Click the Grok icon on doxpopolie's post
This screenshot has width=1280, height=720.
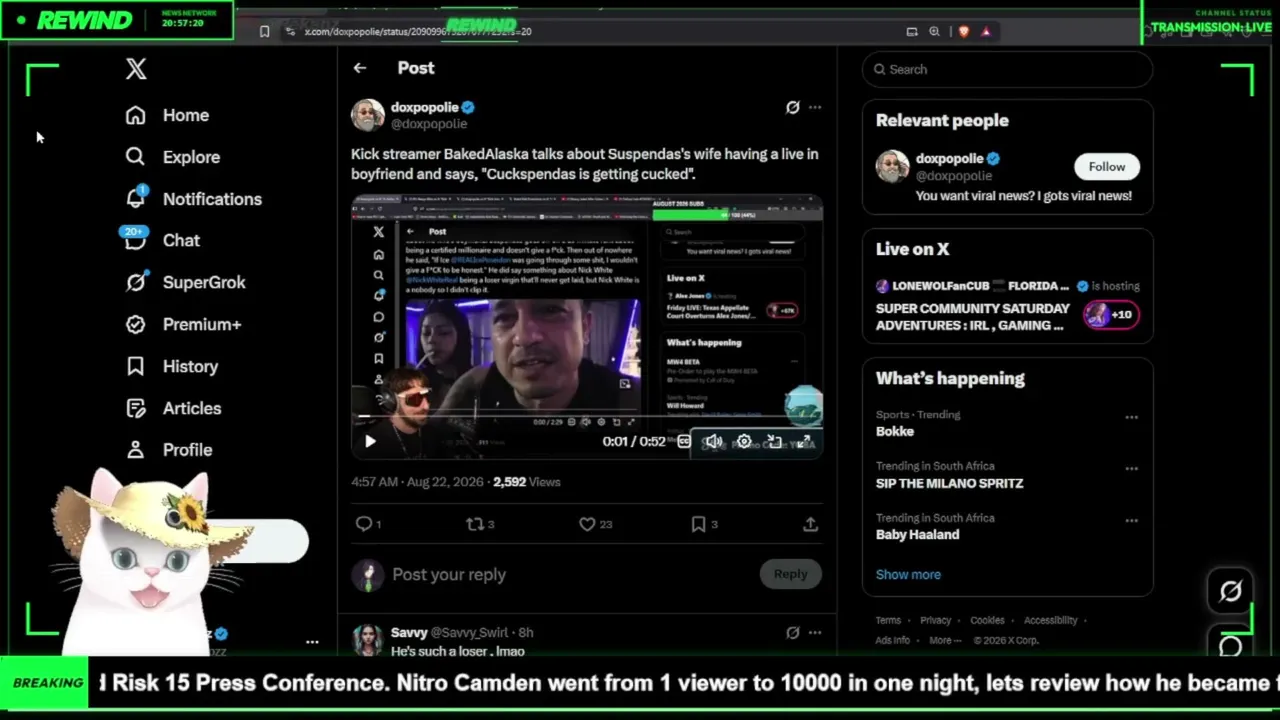click(793, 107)
